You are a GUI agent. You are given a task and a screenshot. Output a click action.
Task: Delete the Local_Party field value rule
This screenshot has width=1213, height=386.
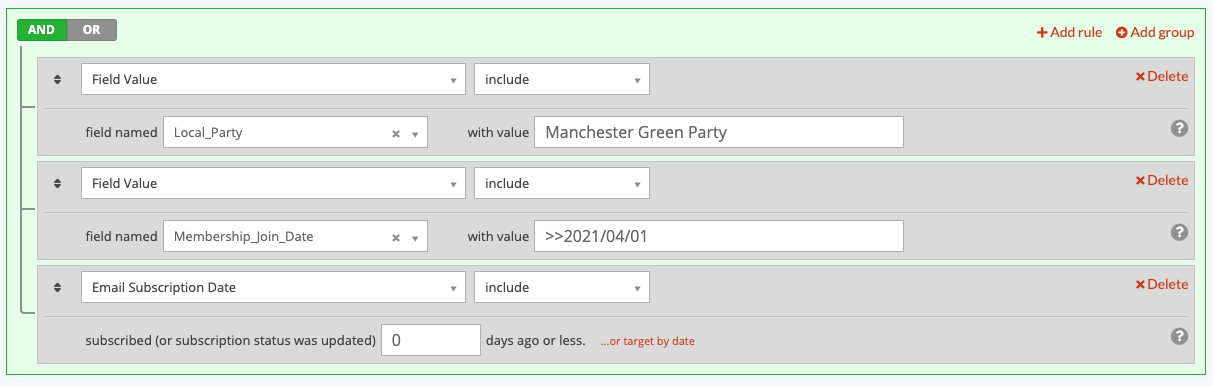click(1162, 76)
